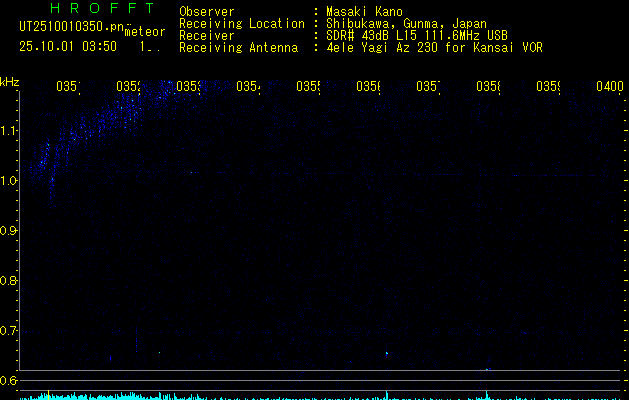Screen dimensions: 629x400
Task: Click the 1.0 kHz frequency label
Action: (9, 181)
